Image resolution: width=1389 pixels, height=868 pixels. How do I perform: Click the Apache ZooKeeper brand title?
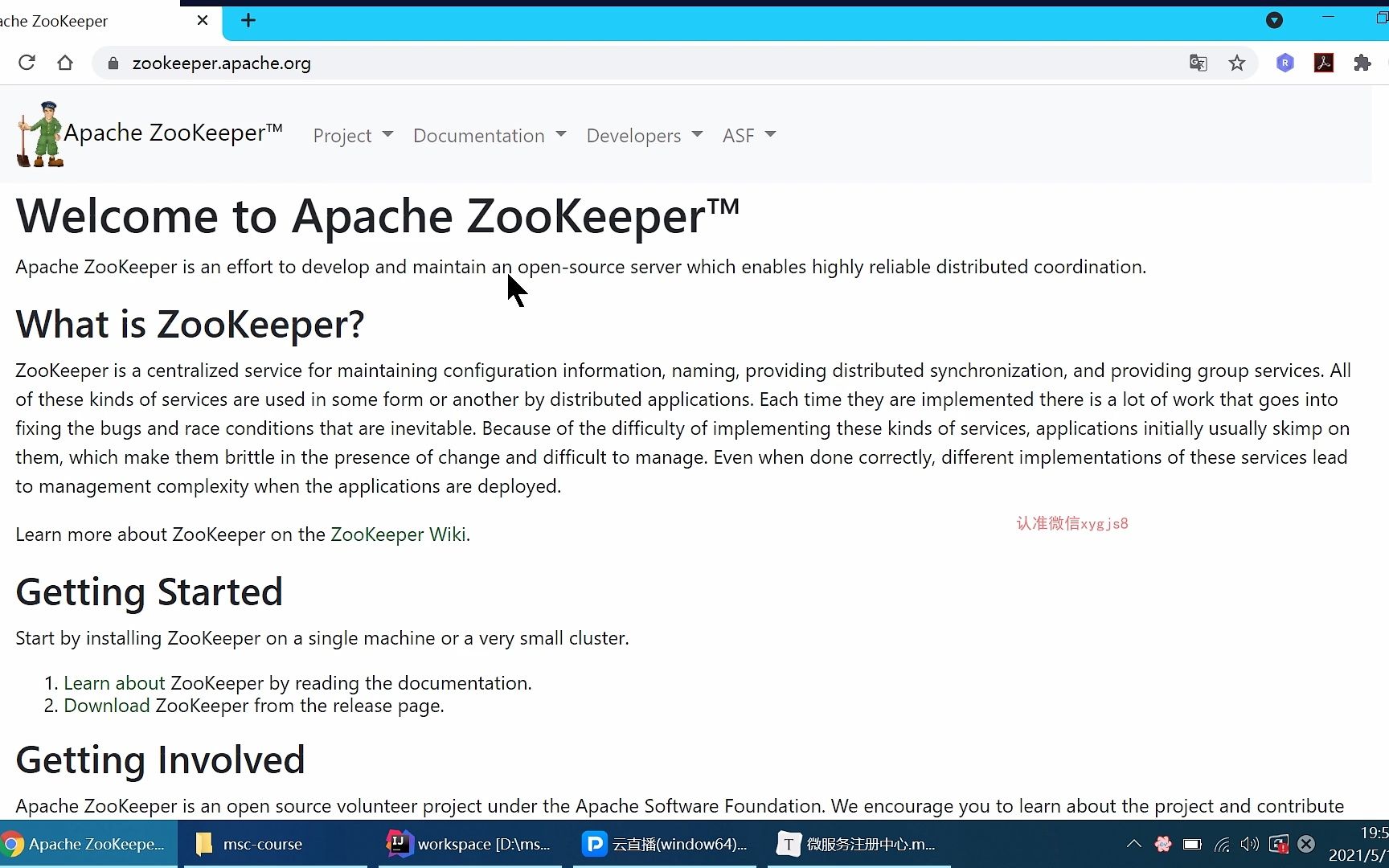[174, 133]
